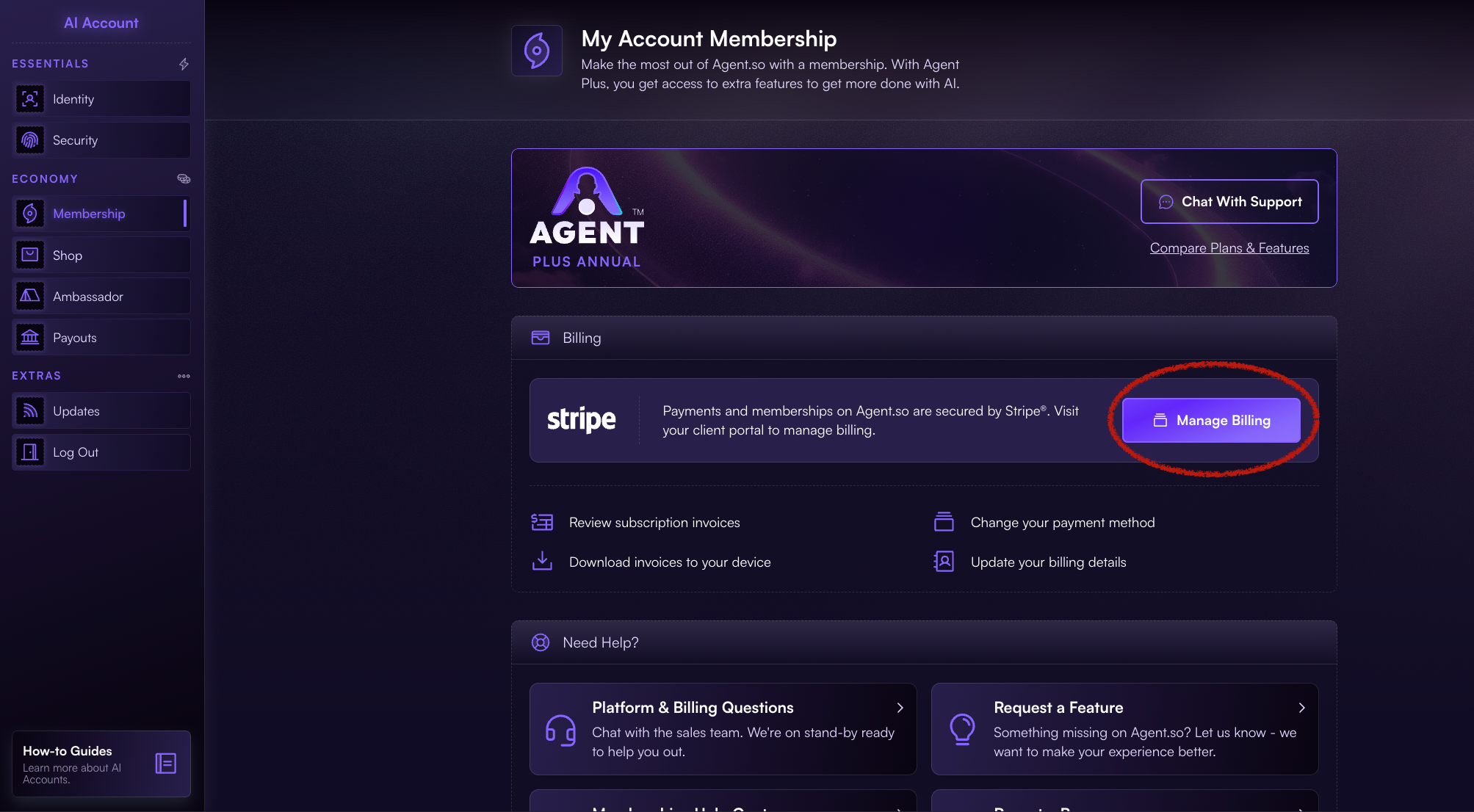Click the Ambassador tent icon
This screenshot has height=812, width=1474.
[30, 296]
